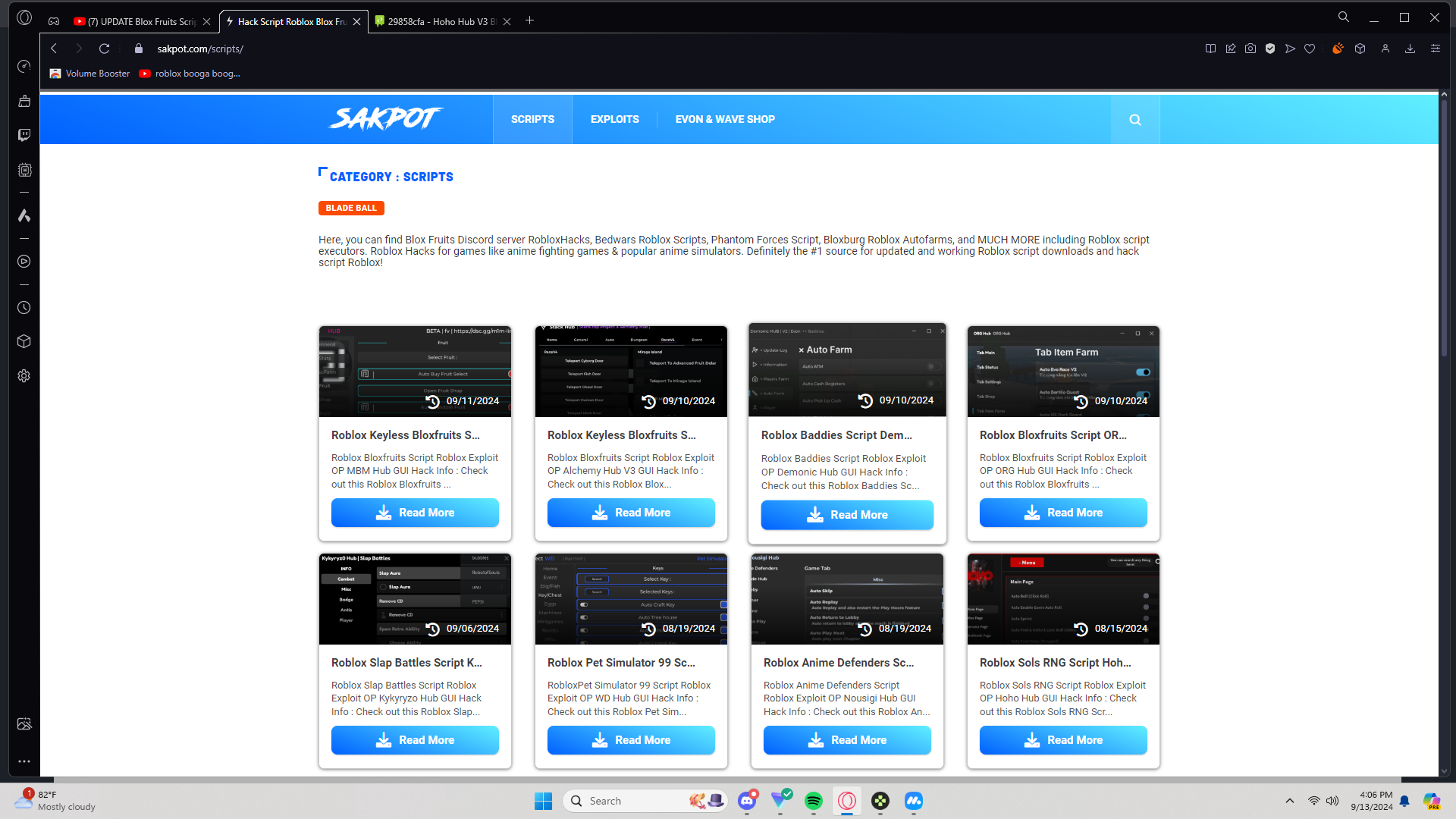Open the Volume Booster bookmark

pyautogui.click(x=89, y=74)
